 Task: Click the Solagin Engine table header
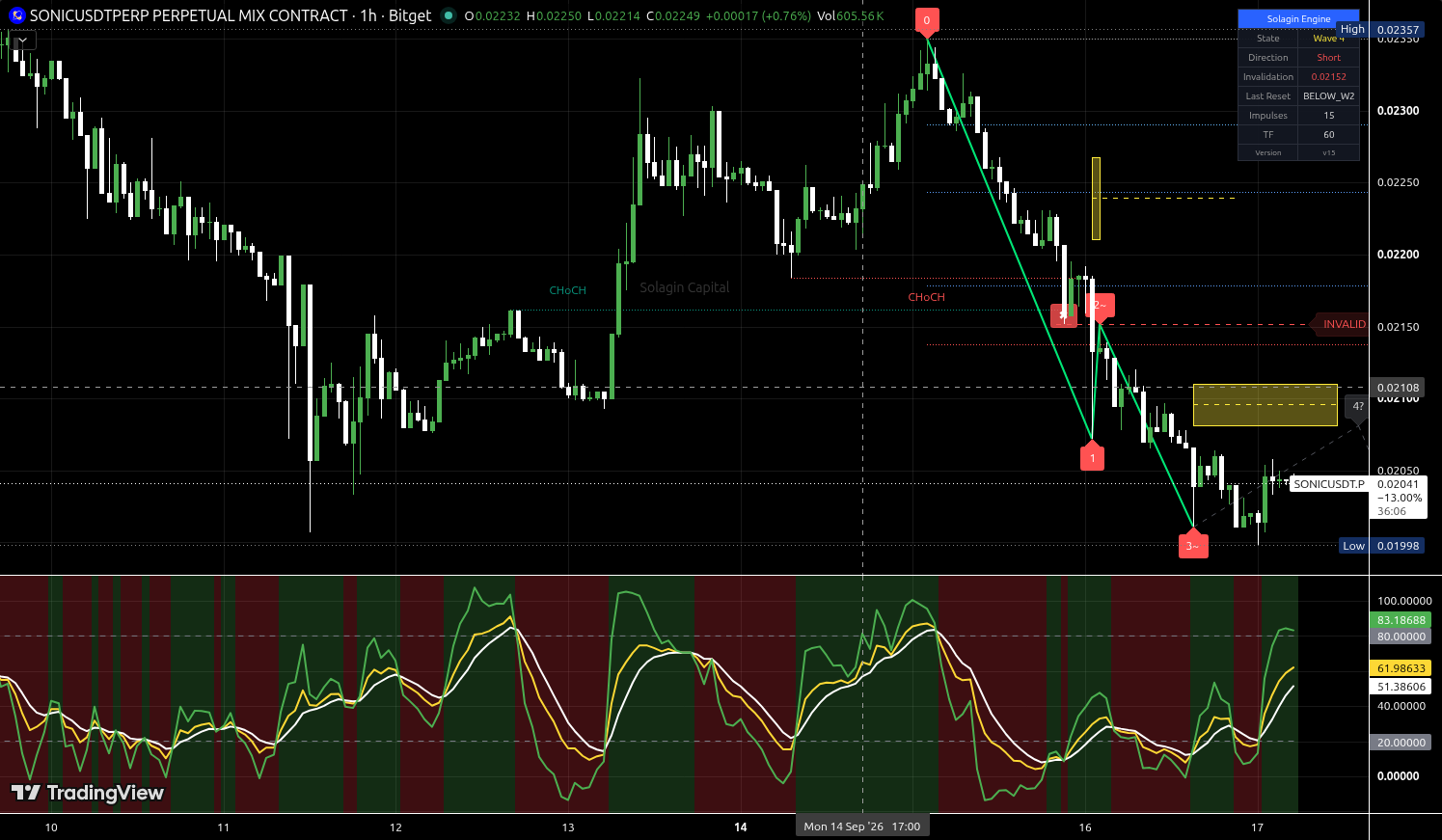pos(1298,18)
